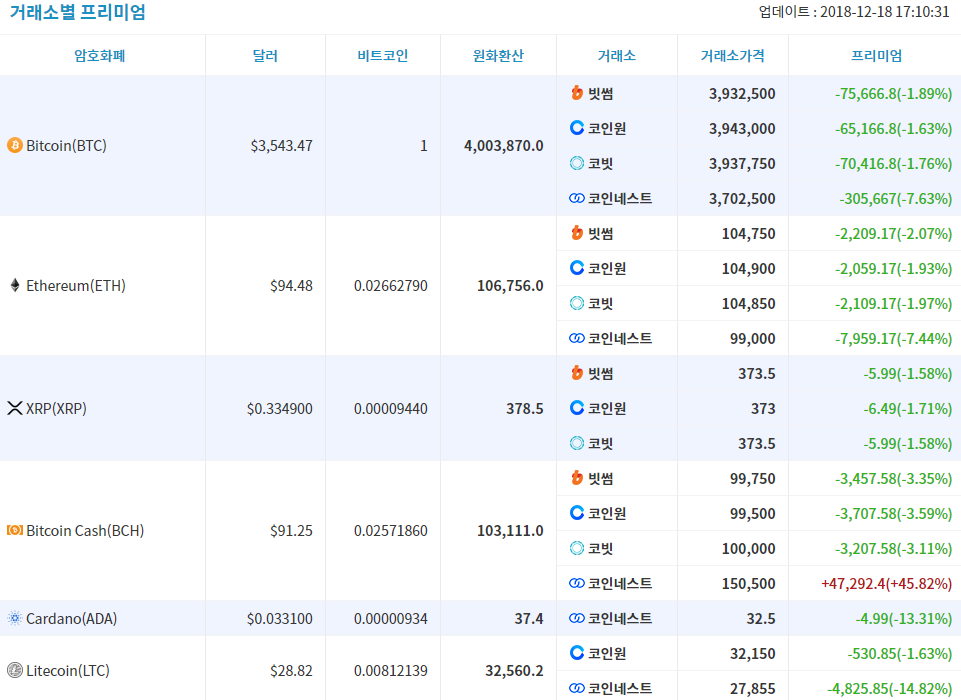Click the -7,959.17(-7.44%) premium value
The image size is (961, 700).
(x=894, y=338)
